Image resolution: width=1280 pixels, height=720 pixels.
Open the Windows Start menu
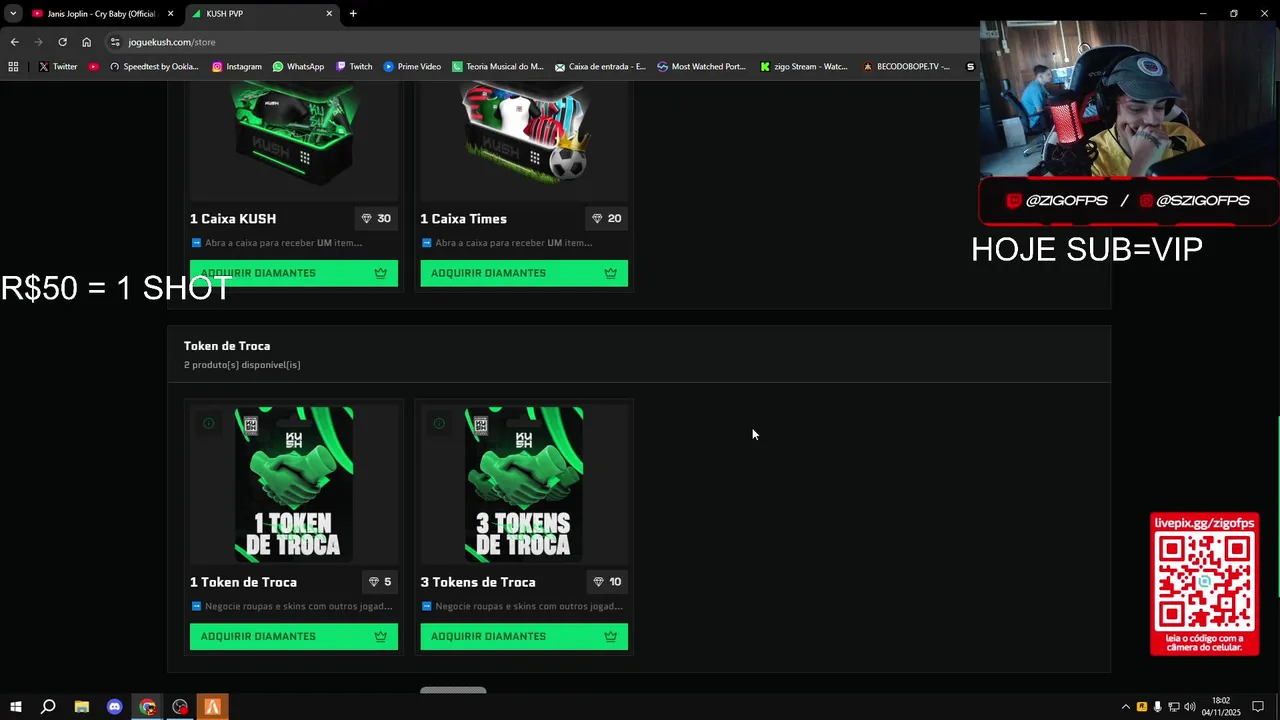click(x=16, y=707)
